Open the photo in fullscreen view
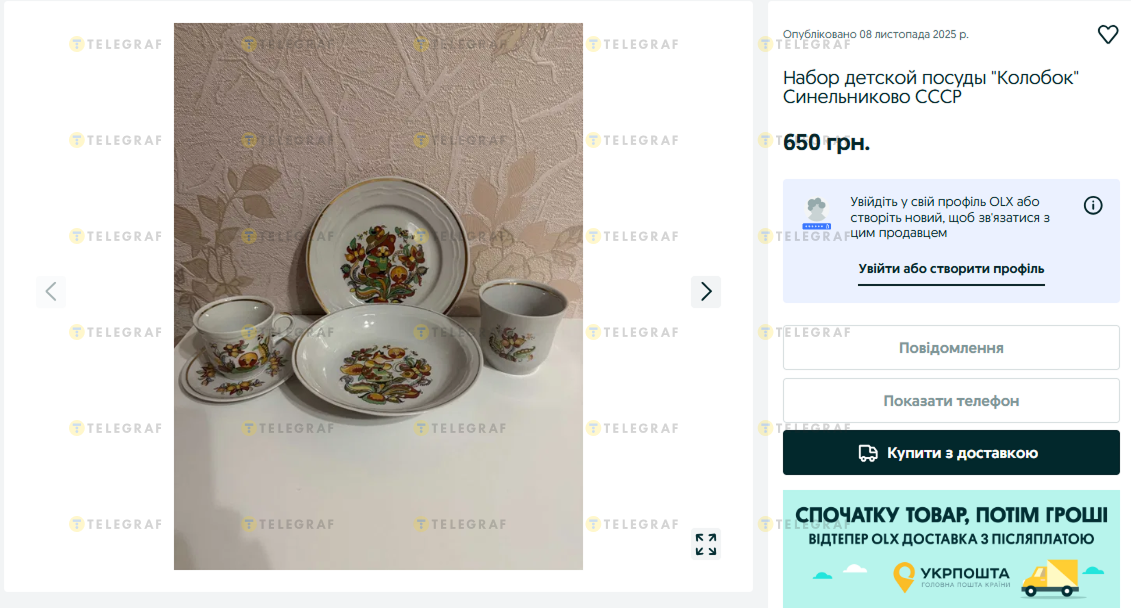 tap(706, 544)
